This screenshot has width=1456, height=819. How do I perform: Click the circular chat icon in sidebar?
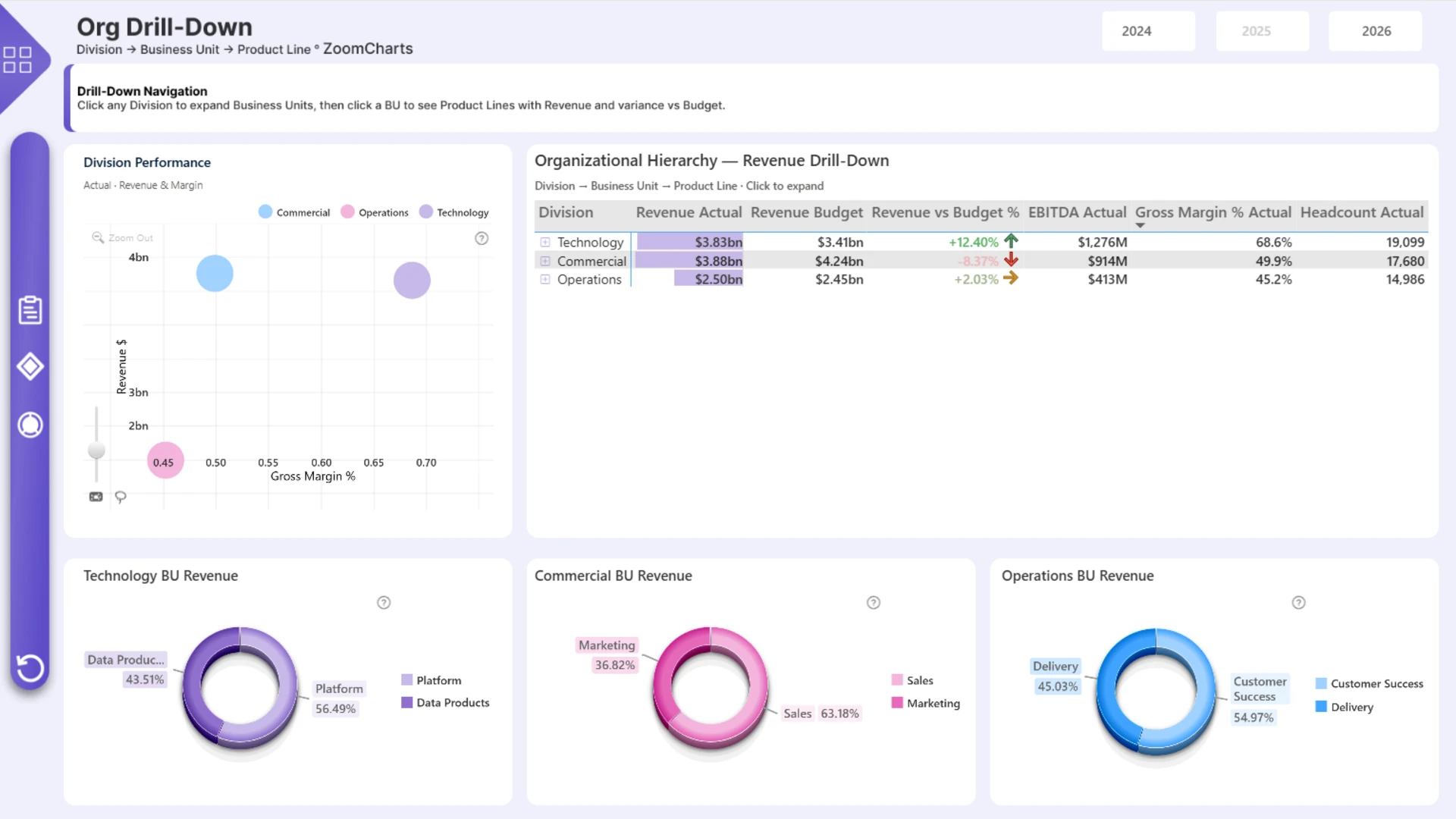tap(30, 425)
